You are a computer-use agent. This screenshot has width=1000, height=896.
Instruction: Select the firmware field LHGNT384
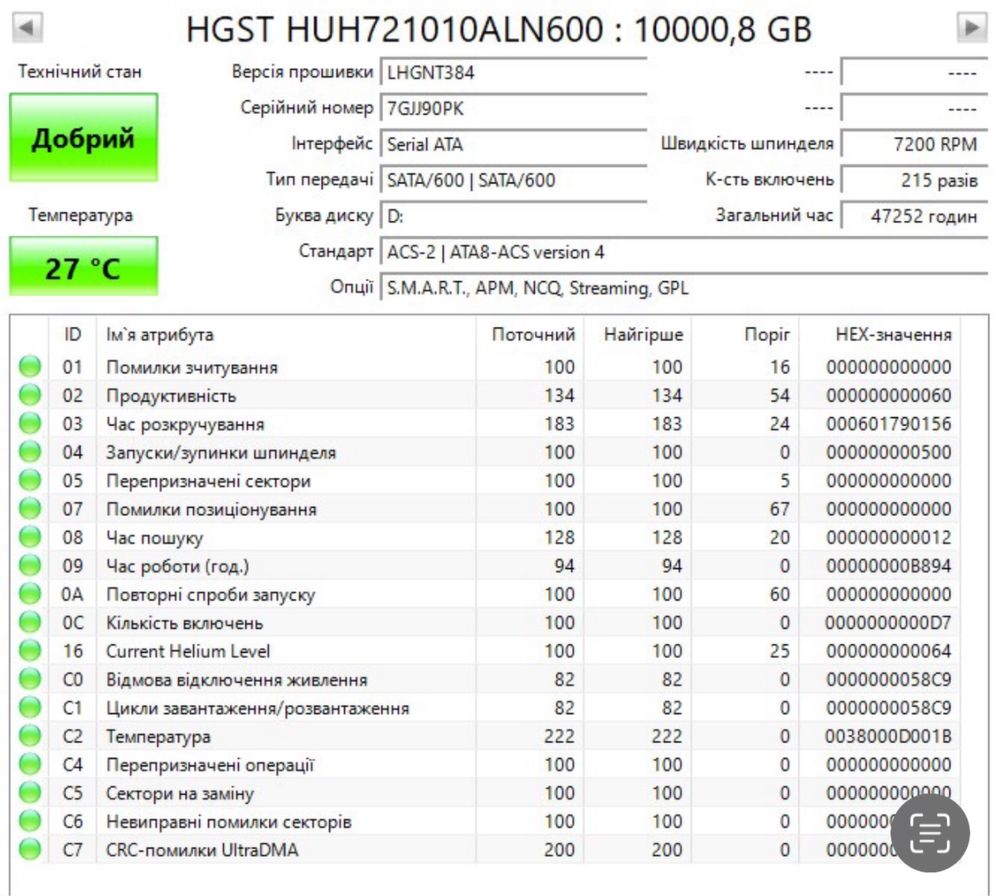[513, 72]
